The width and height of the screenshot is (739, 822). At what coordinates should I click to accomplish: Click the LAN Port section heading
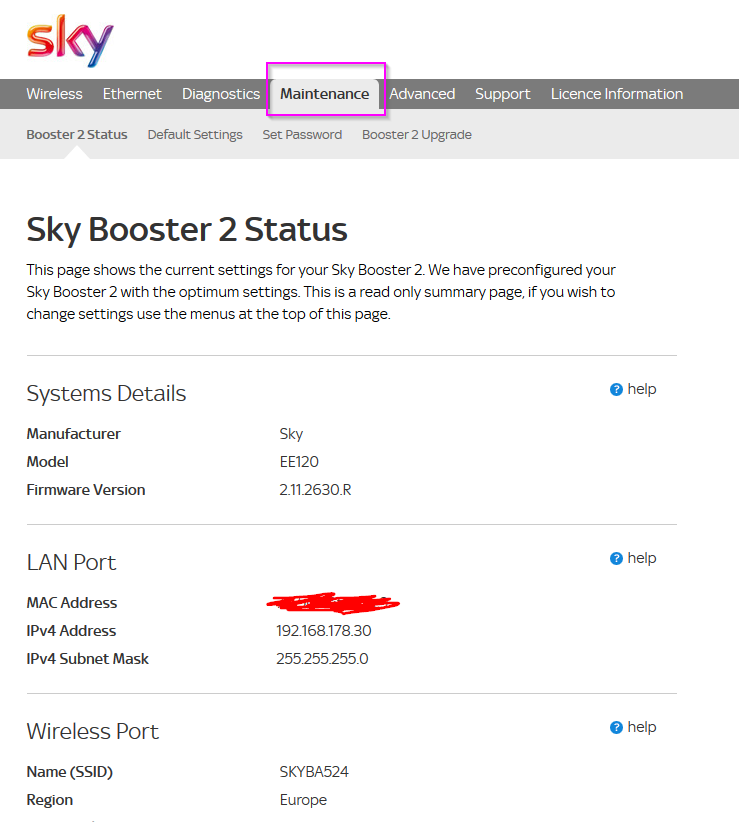(x=71, y=563)
